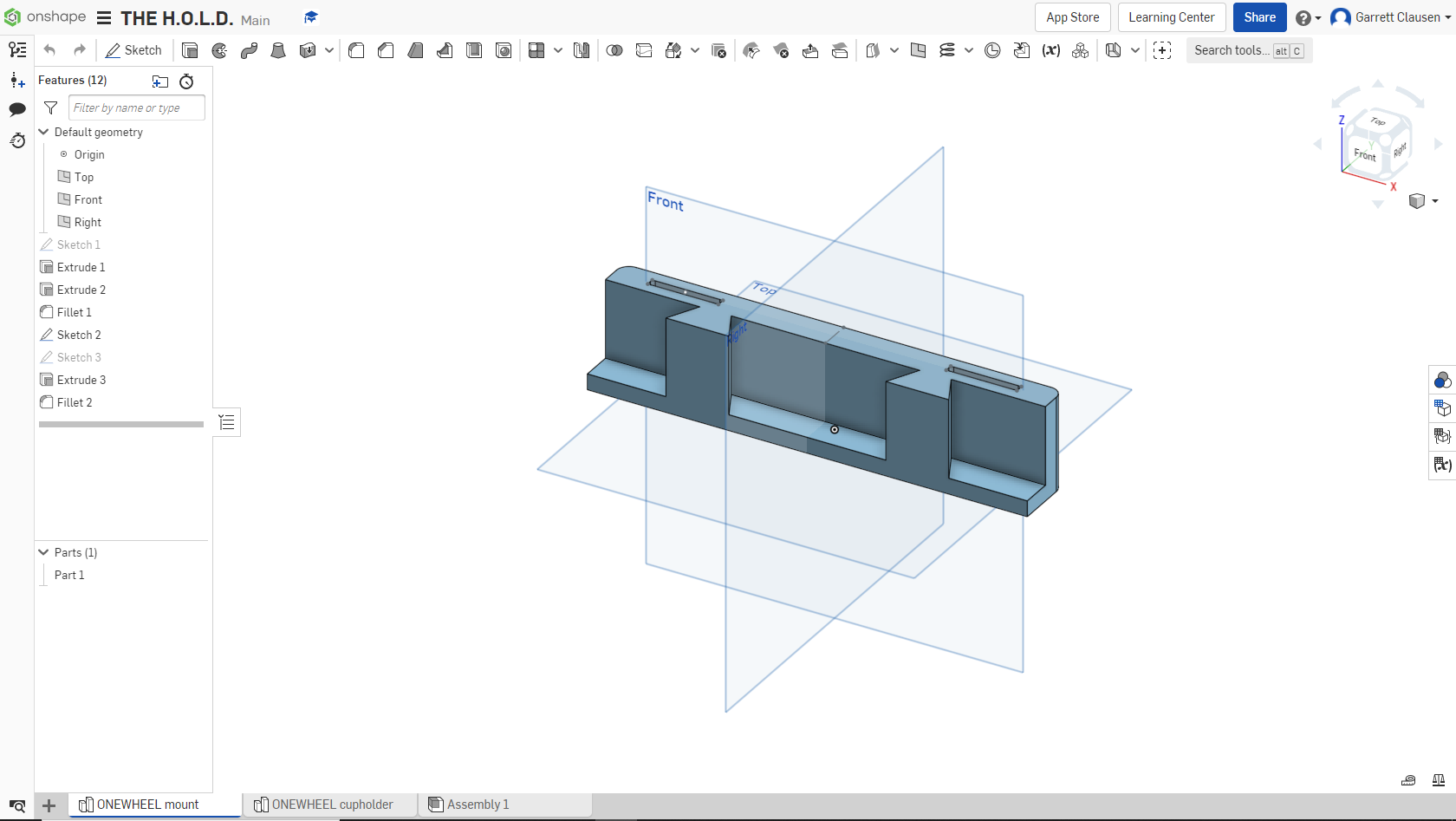Select the Helix tool
The image size is (1456, 821).
pyautogui.click(x=947, y=50)
